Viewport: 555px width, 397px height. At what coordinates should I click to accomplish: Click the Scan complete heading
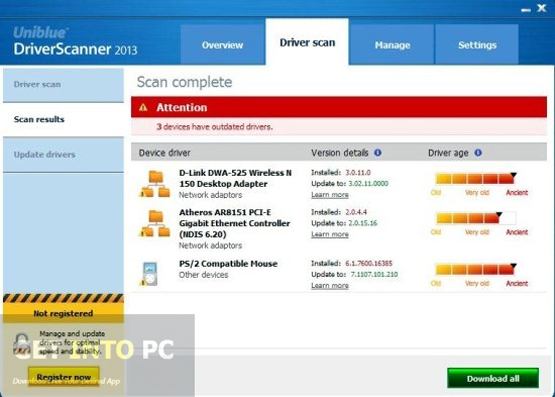tap(184, 82)
